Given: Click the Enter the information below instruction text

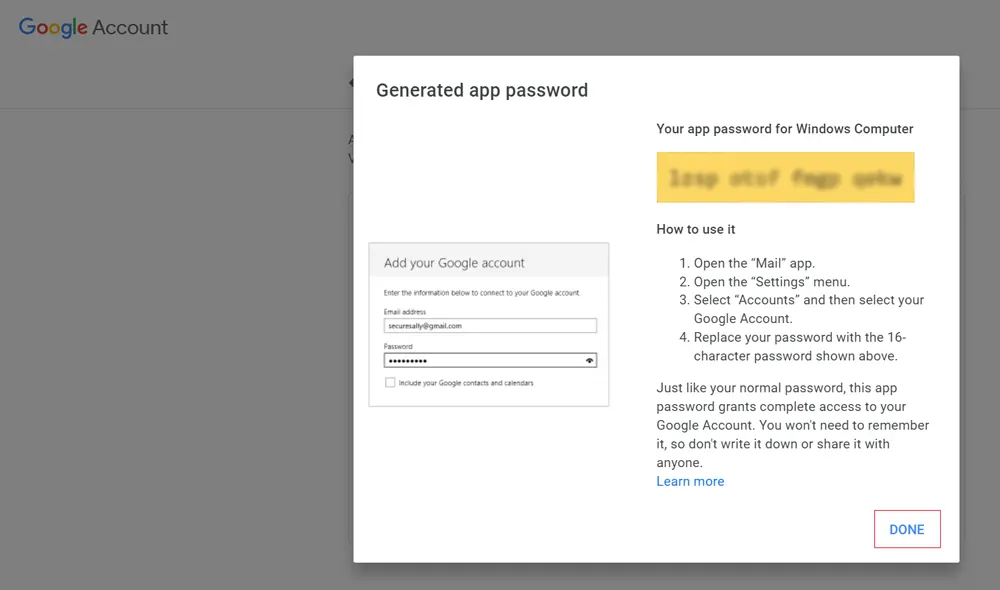Looking at the screenshot, I should pos(481,293).
